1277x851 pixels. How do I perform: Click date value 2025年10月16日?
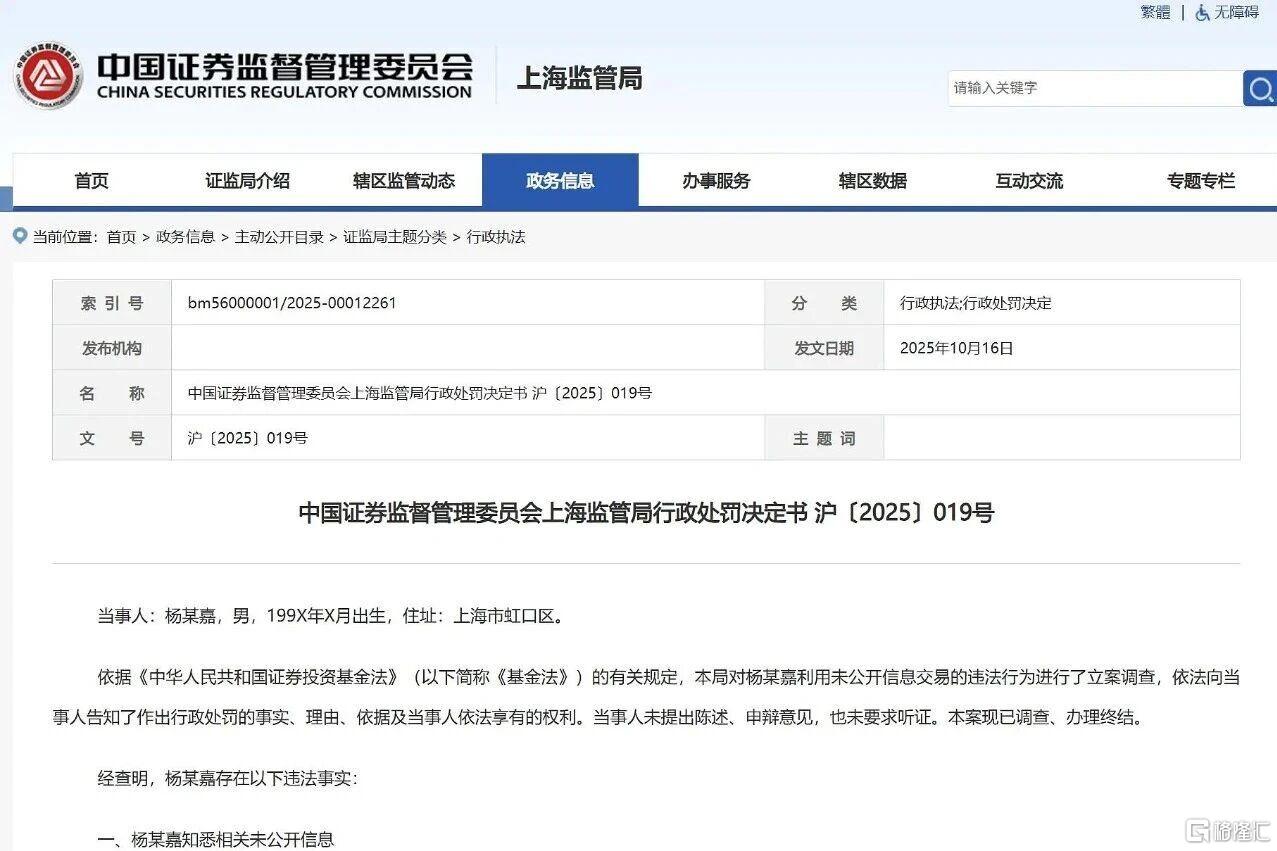tap(957, 348)
